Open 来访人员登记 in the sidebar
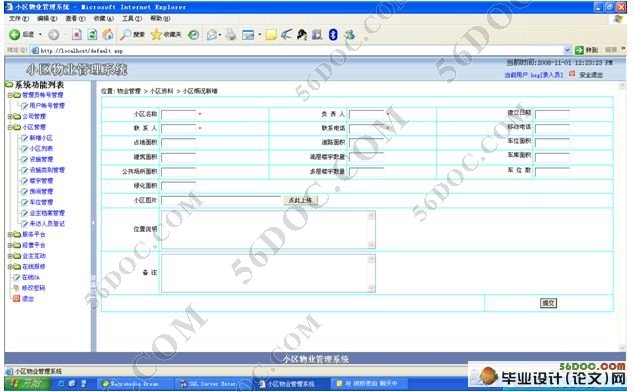The height and width of the screenshot is (392, 634). (47, 223)
